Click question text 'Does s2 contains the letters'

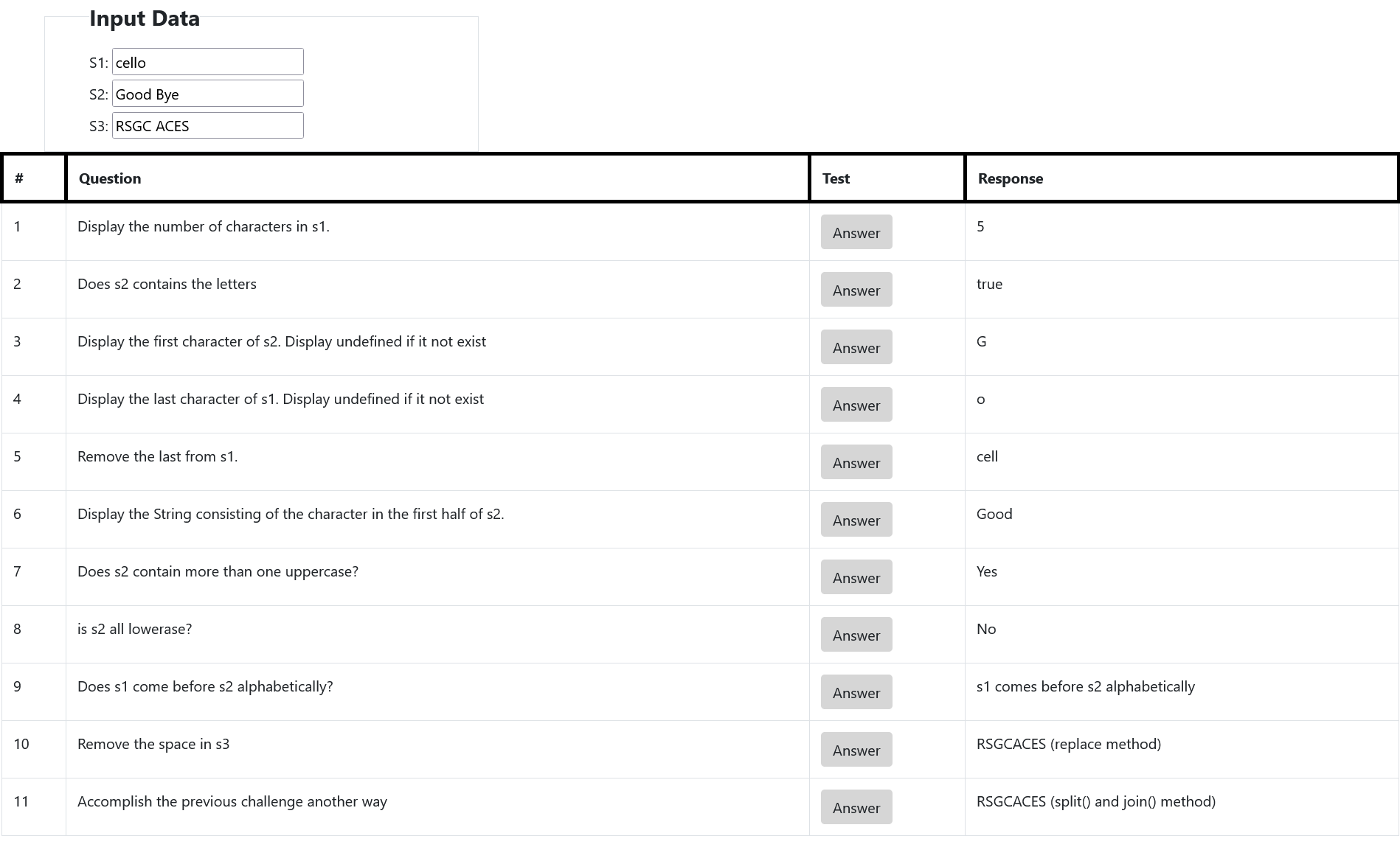(167, 284)
